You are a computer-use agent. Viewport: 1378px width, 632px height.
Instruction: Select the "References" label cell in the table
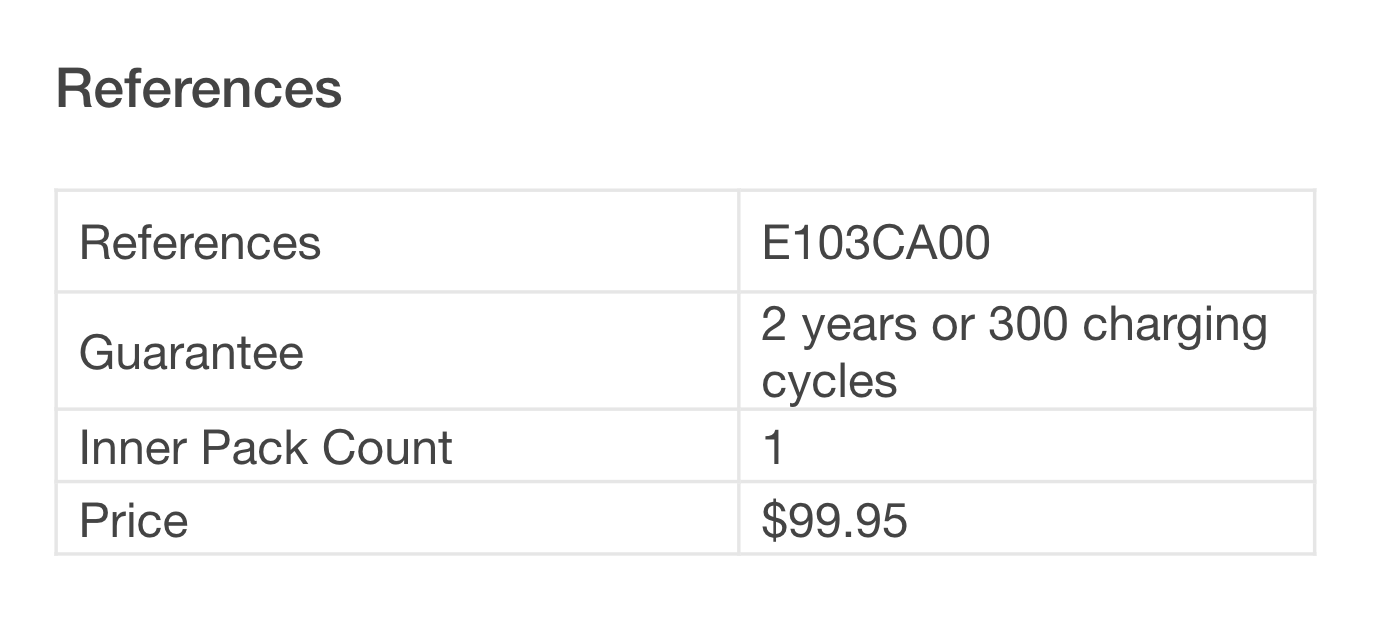[x=200, y=243]
